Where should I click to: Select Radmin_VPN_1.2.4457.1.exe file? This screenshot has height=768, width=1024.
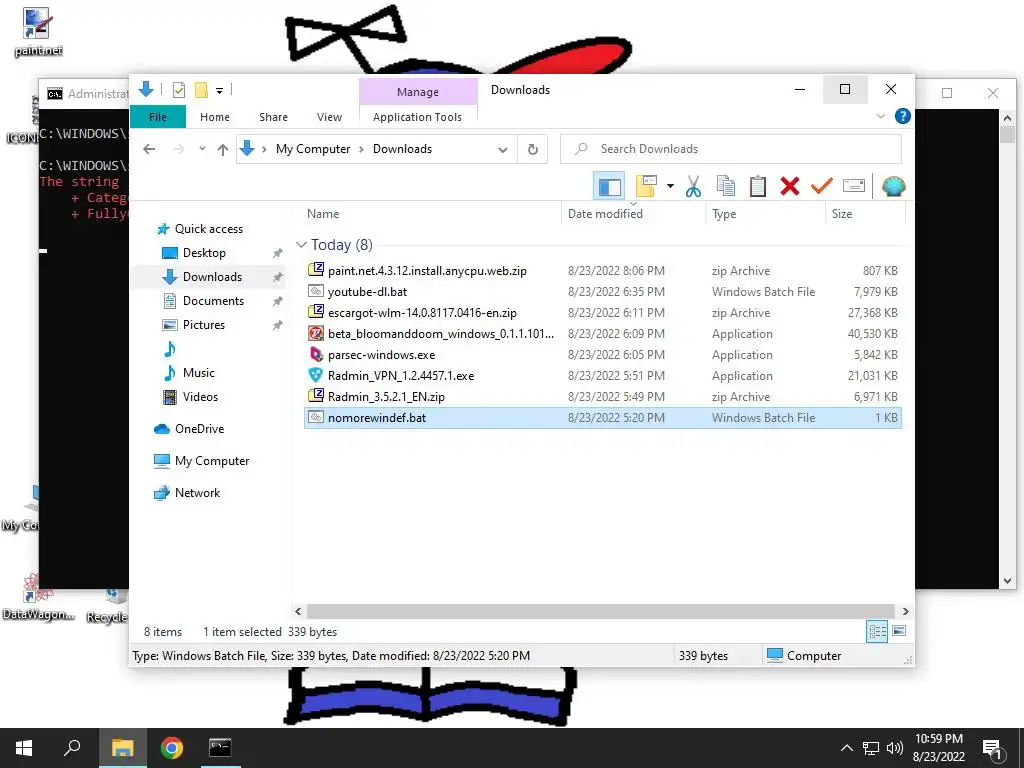pos(603,376)
